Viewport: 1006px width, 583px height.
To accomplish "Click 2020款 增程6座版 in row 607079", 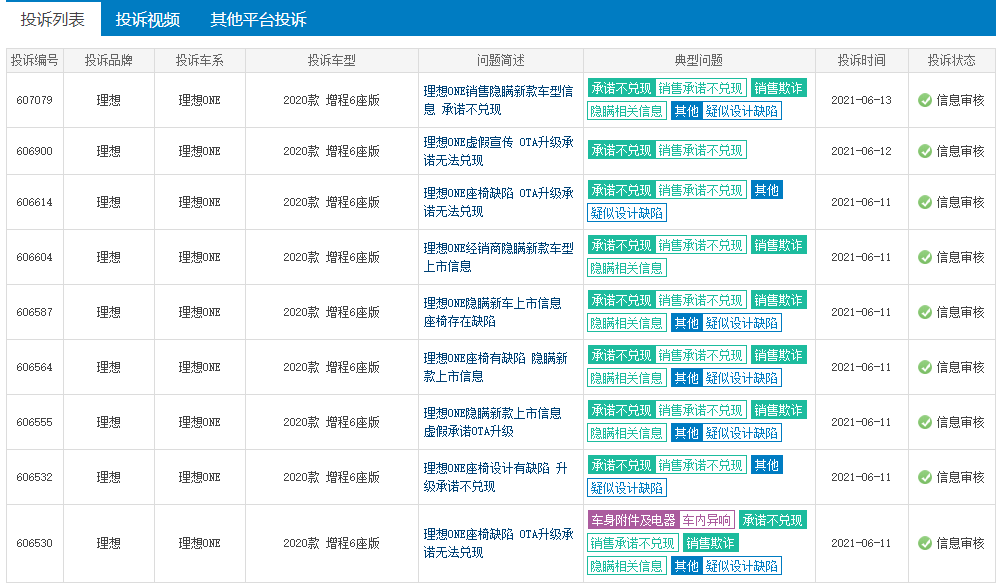I will coord(331,100).
